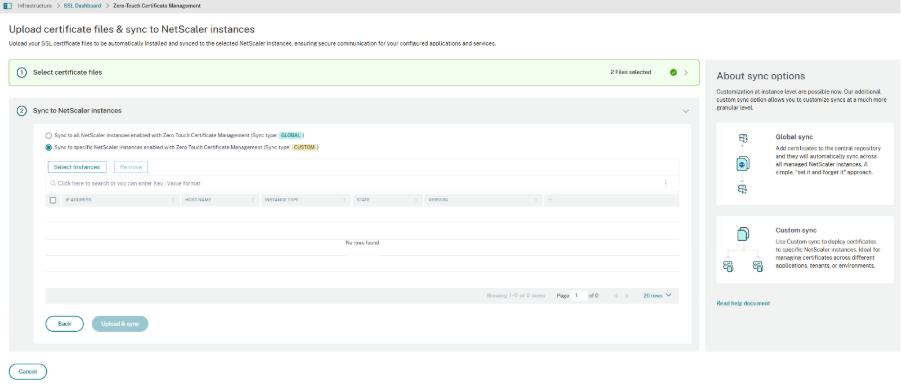The image size is (901, 388).
Task: Sort by STATE column
Action: click(x=388, y=200)
